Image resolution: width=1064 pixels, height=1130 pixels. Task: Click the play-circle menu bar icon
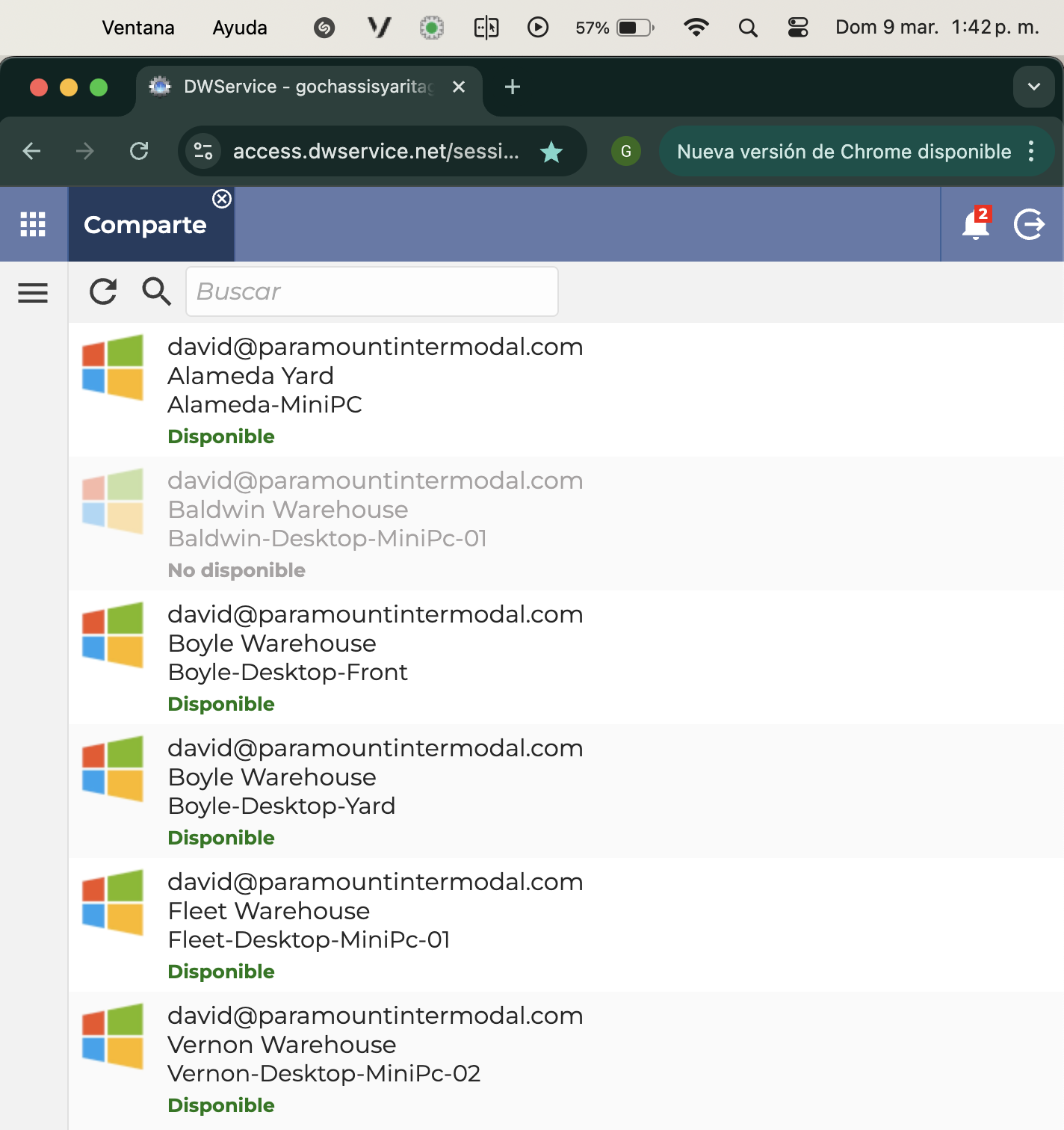coord(538,28)
